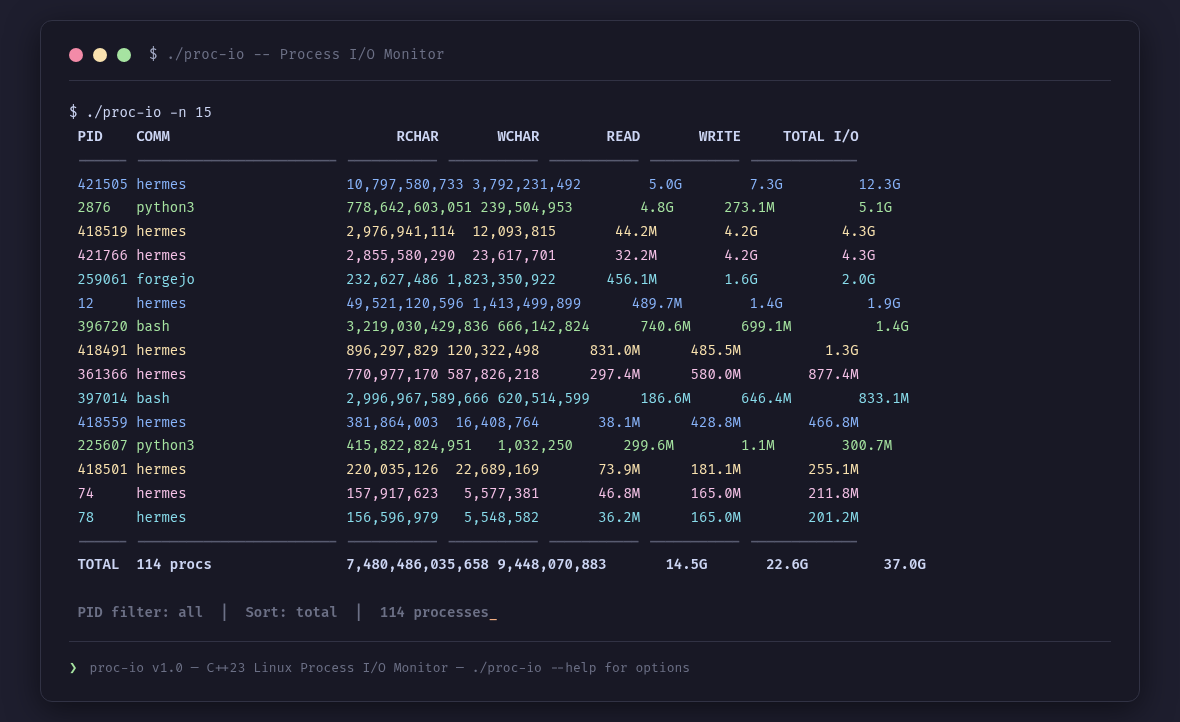Click total I/O value 1.9G
Screen dimensions: 1180x722
click(883, 303)
